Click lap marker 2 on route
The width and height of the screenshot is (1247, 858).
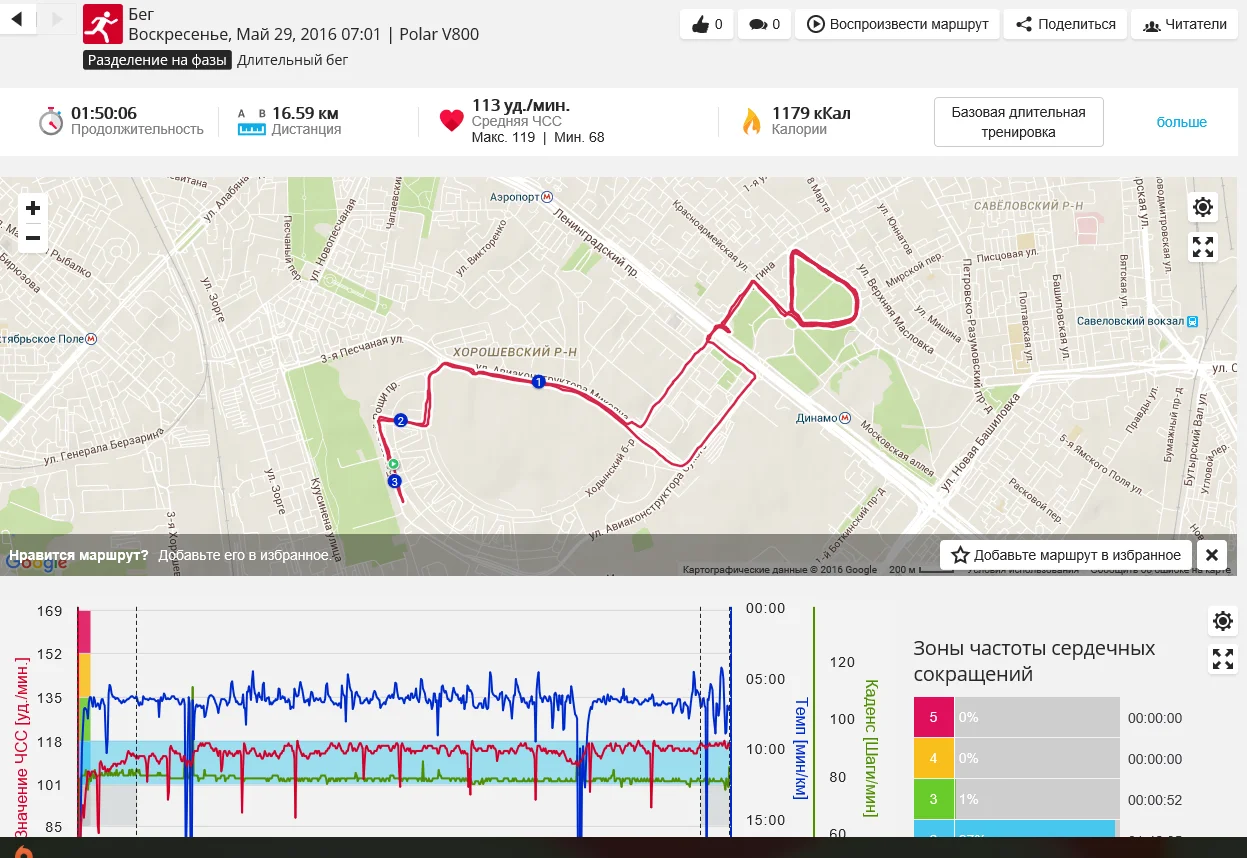click(x=401, y=420)
